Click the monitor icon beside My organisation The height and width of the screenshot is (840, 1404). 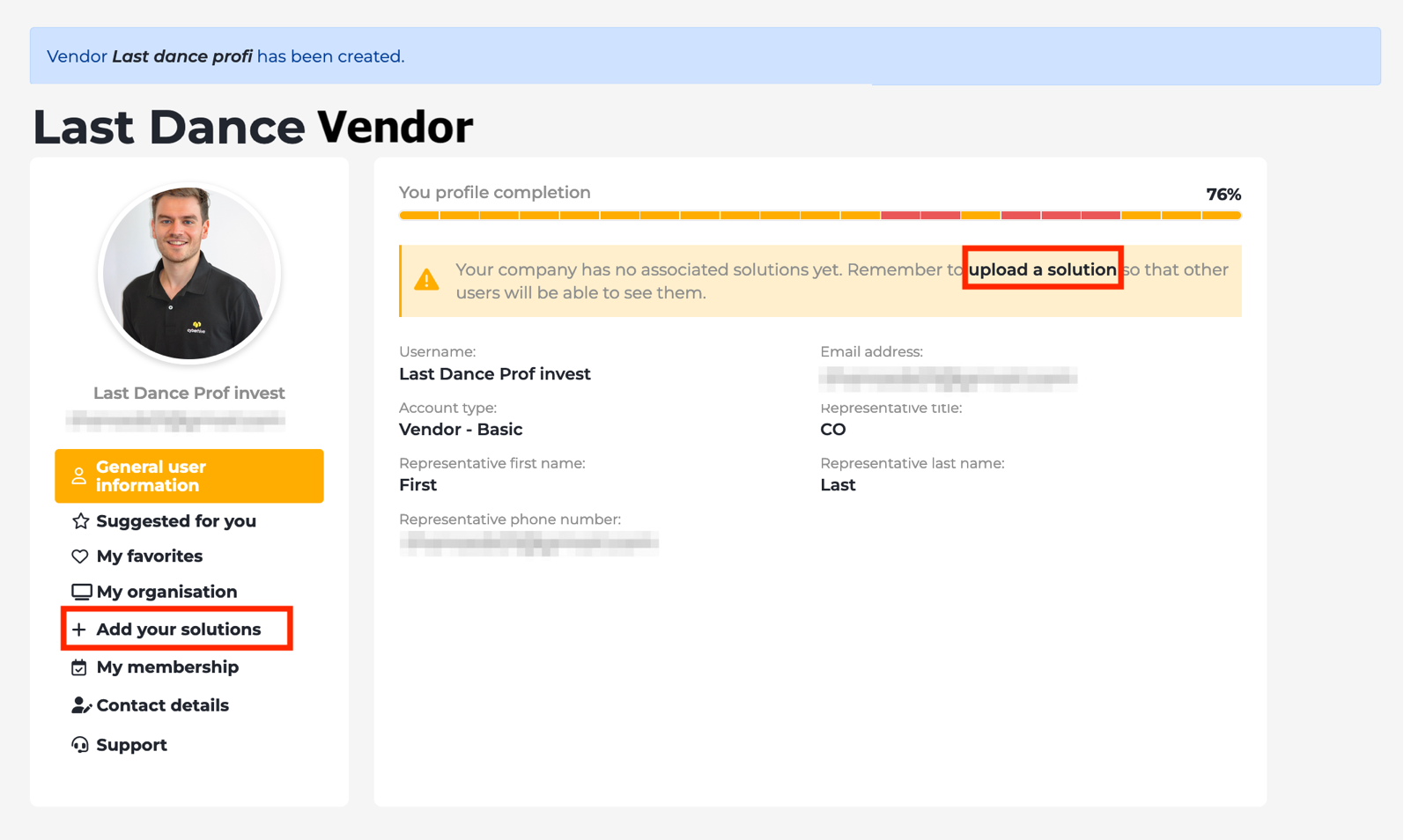[x=81, y=592]
